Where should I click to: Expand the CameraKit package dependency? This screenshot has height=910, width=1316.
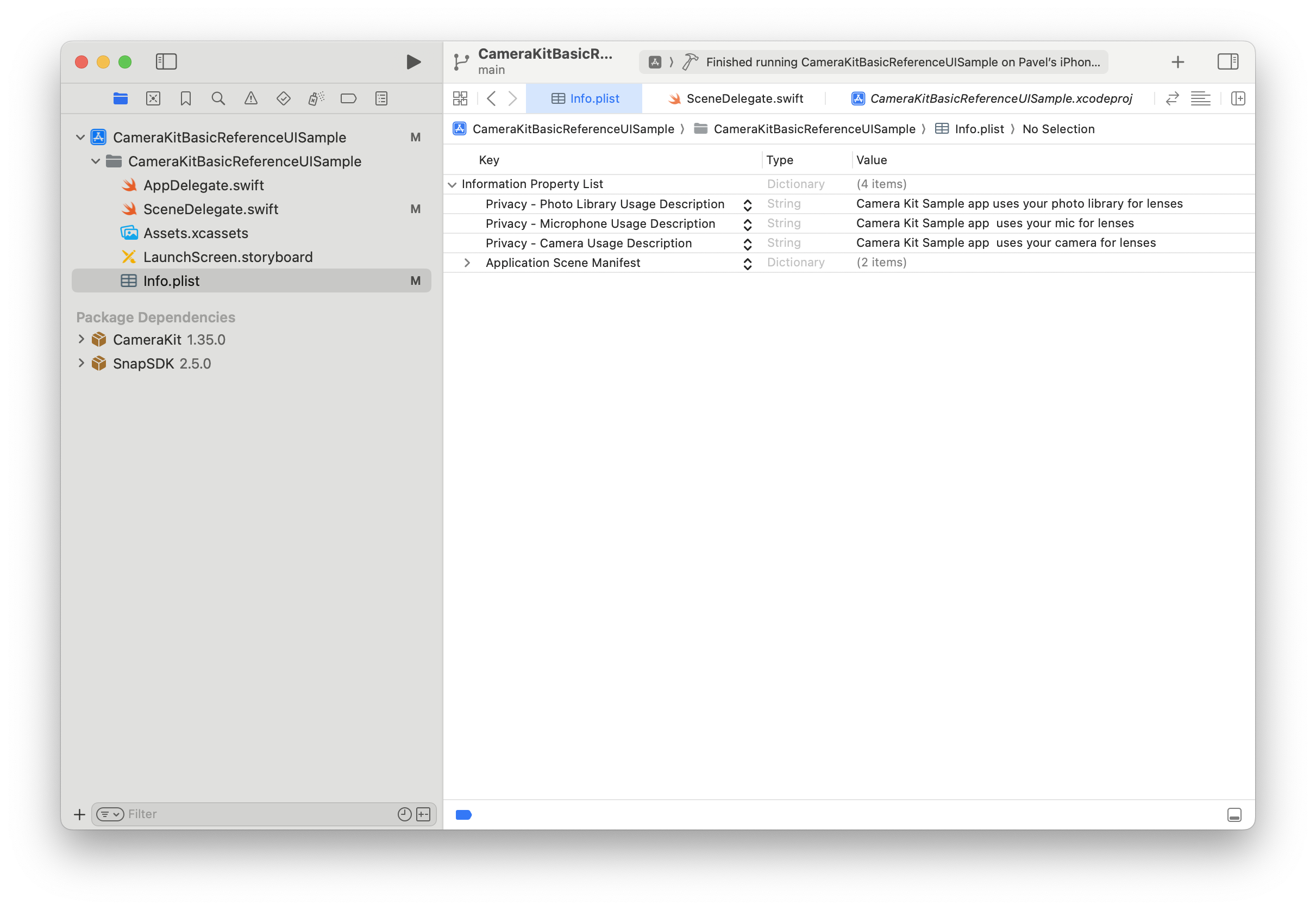tap(81, 339)
